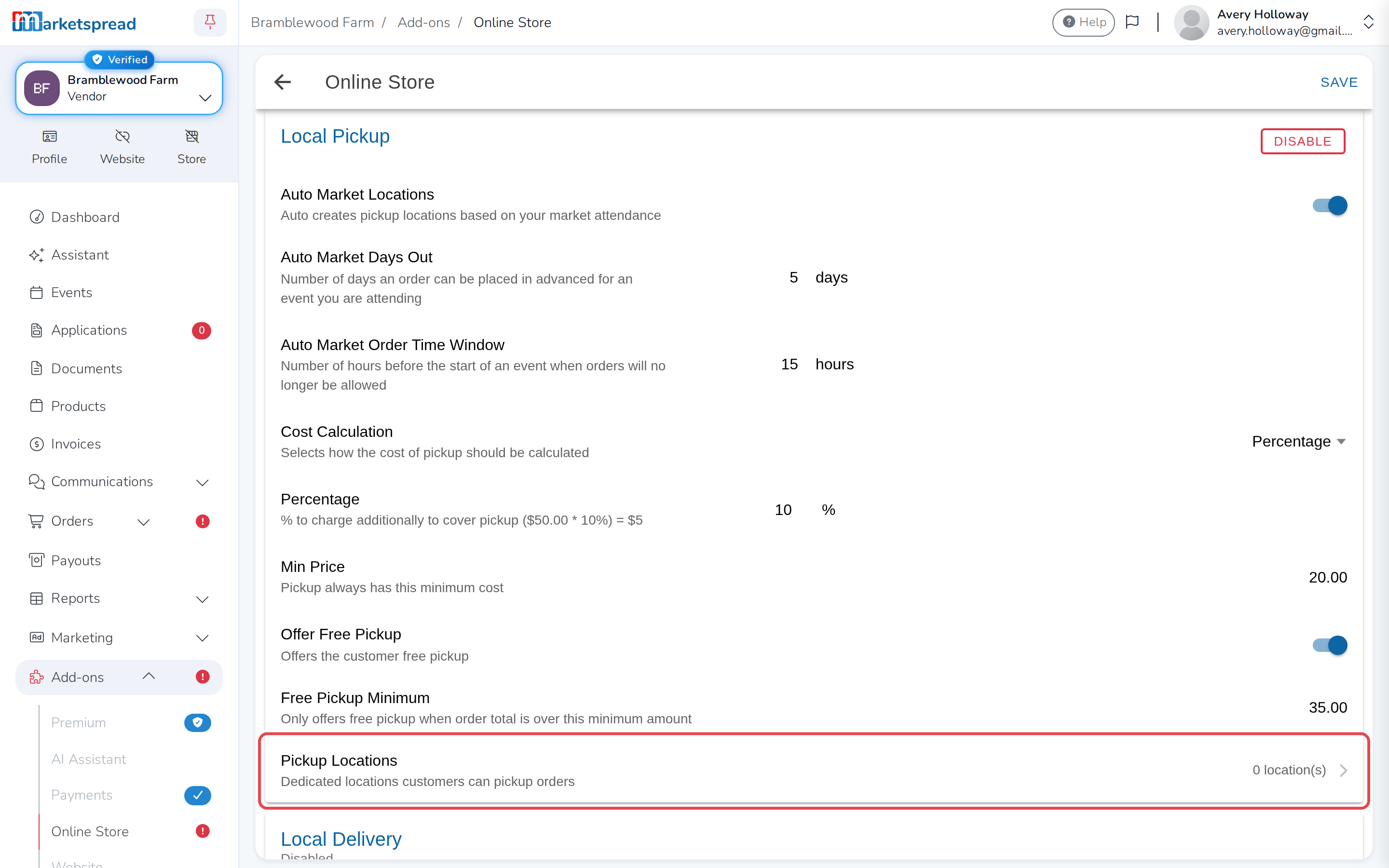Viewport: 1389px width, 868px height.
Task: Click the Payouts icon
Action: click(x=37, y=560)
